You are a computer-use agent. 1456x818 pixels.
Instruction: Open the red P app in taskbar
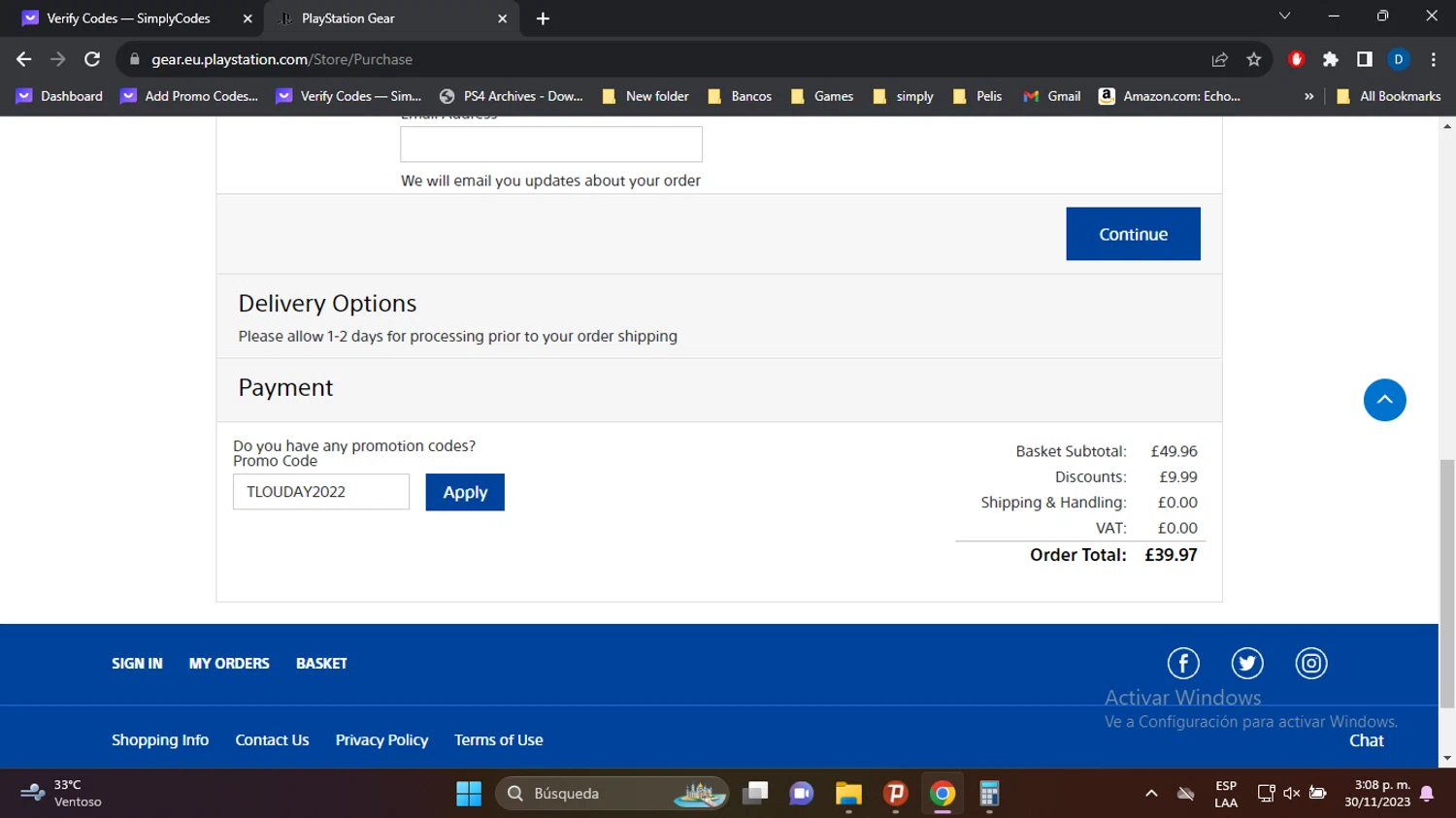(x=896, y=794)
